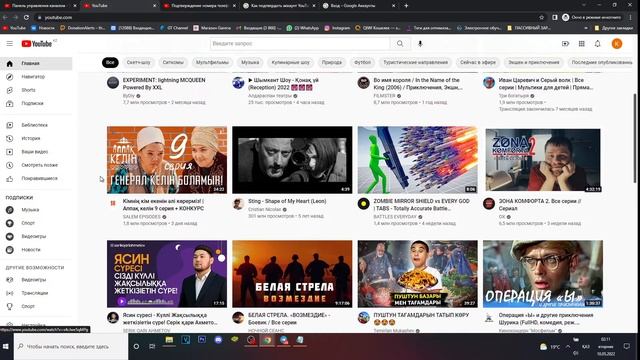Image resolution: width=640 pixels, height=360 pixels.
Task: Bookmark this page with star icon
Action: pyautogui.click(x=542, y=18)
